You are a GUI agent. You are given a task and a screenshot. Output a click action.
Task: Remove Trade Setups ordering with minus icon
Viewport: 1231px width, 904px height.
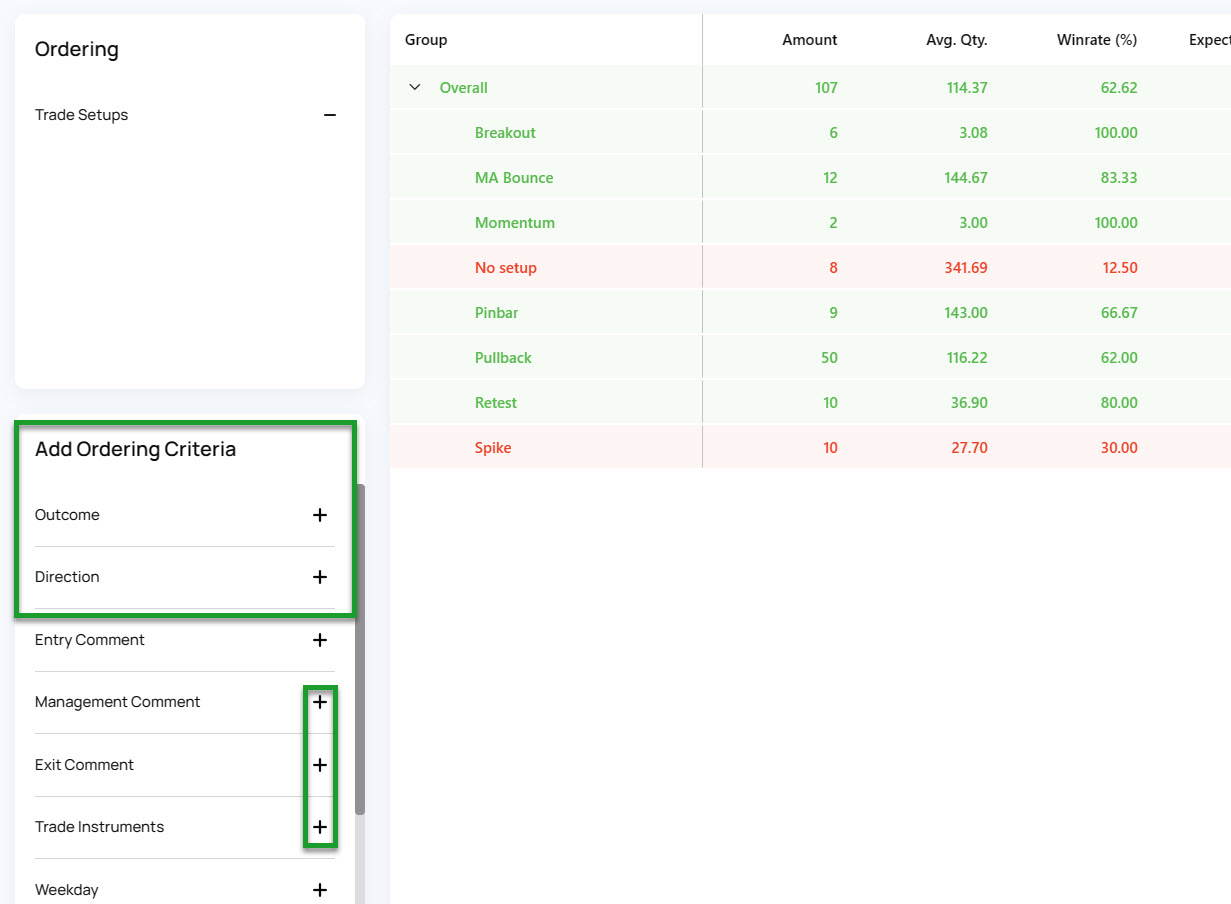point(330,115)
